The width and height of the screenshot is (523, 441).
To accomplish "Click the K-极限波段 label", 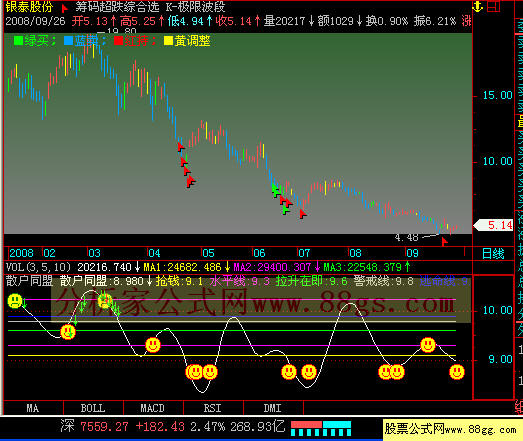I will click(195, 7).
